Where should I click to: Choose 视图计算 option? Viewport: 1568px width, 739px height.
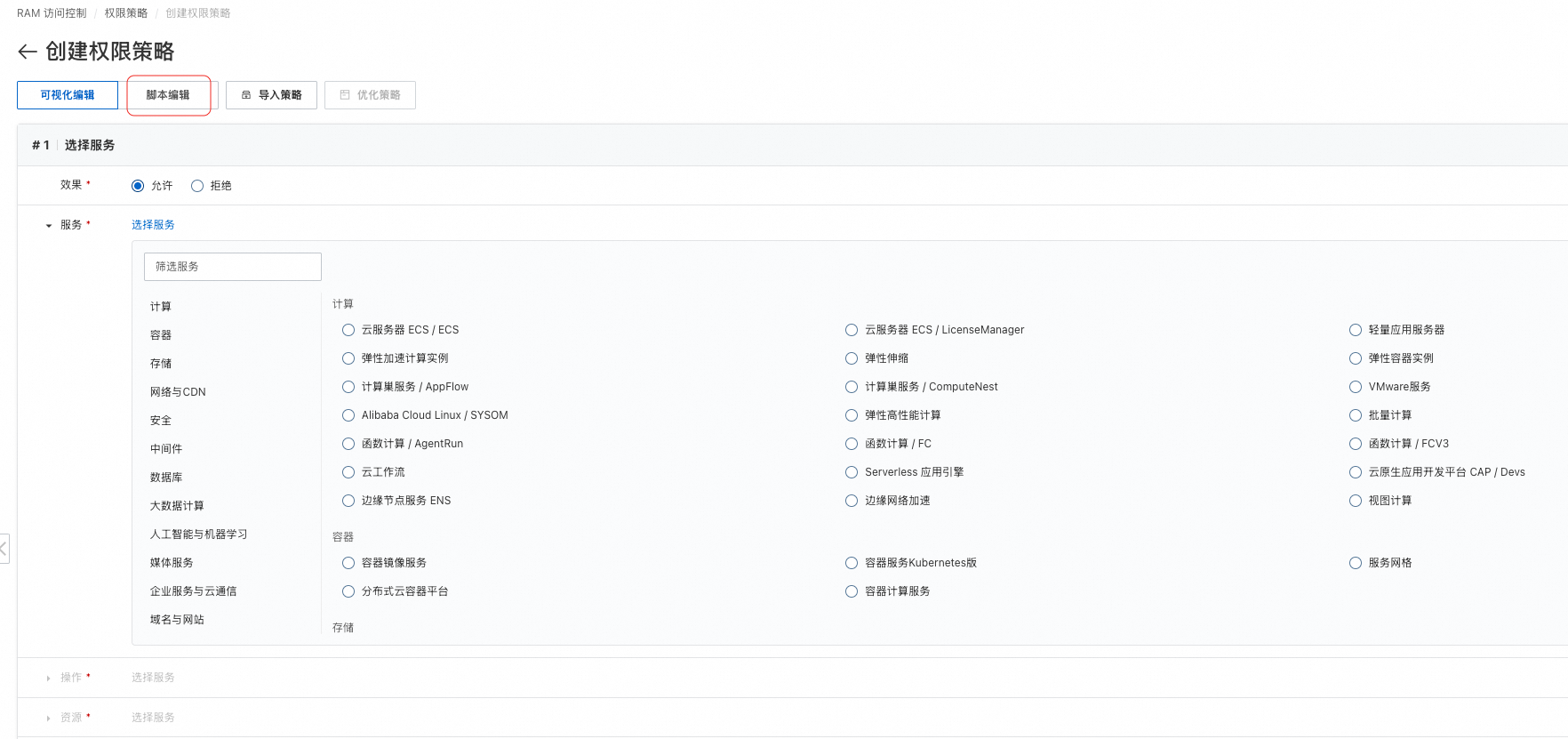click(1356, 501)
